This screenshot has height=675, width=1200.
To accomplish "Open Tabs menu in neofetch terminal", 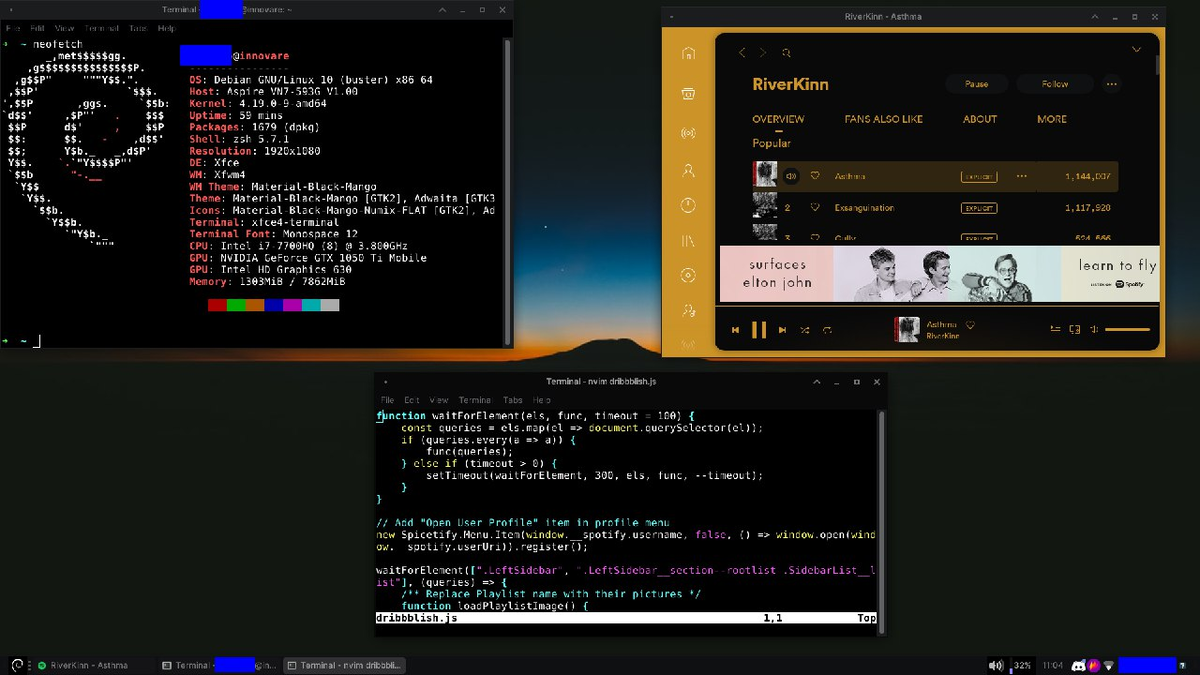I will [138, 28].
